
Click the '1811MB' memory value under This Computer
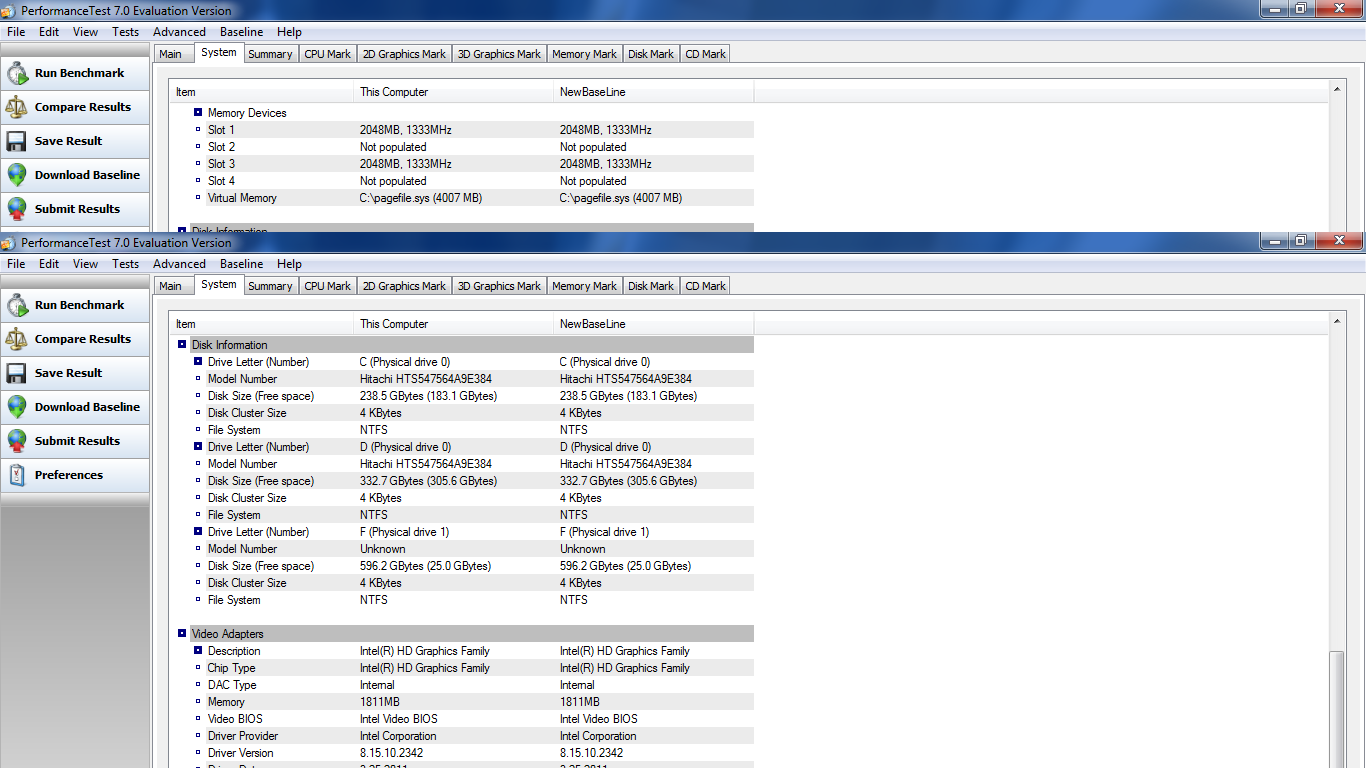point(380,702)
